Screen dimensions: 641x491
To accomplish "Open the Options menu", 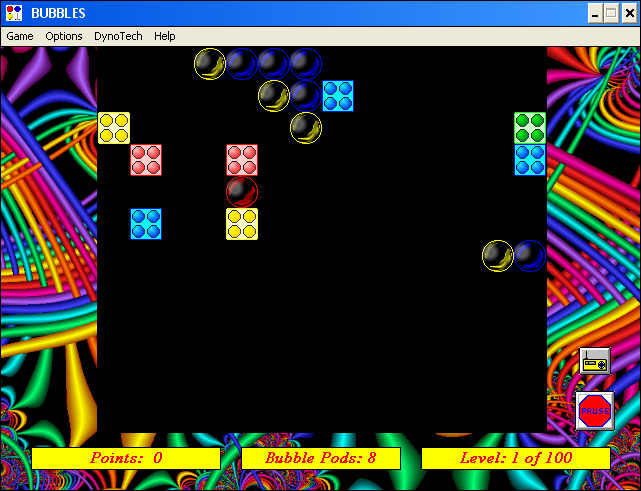I will [64, 36].
